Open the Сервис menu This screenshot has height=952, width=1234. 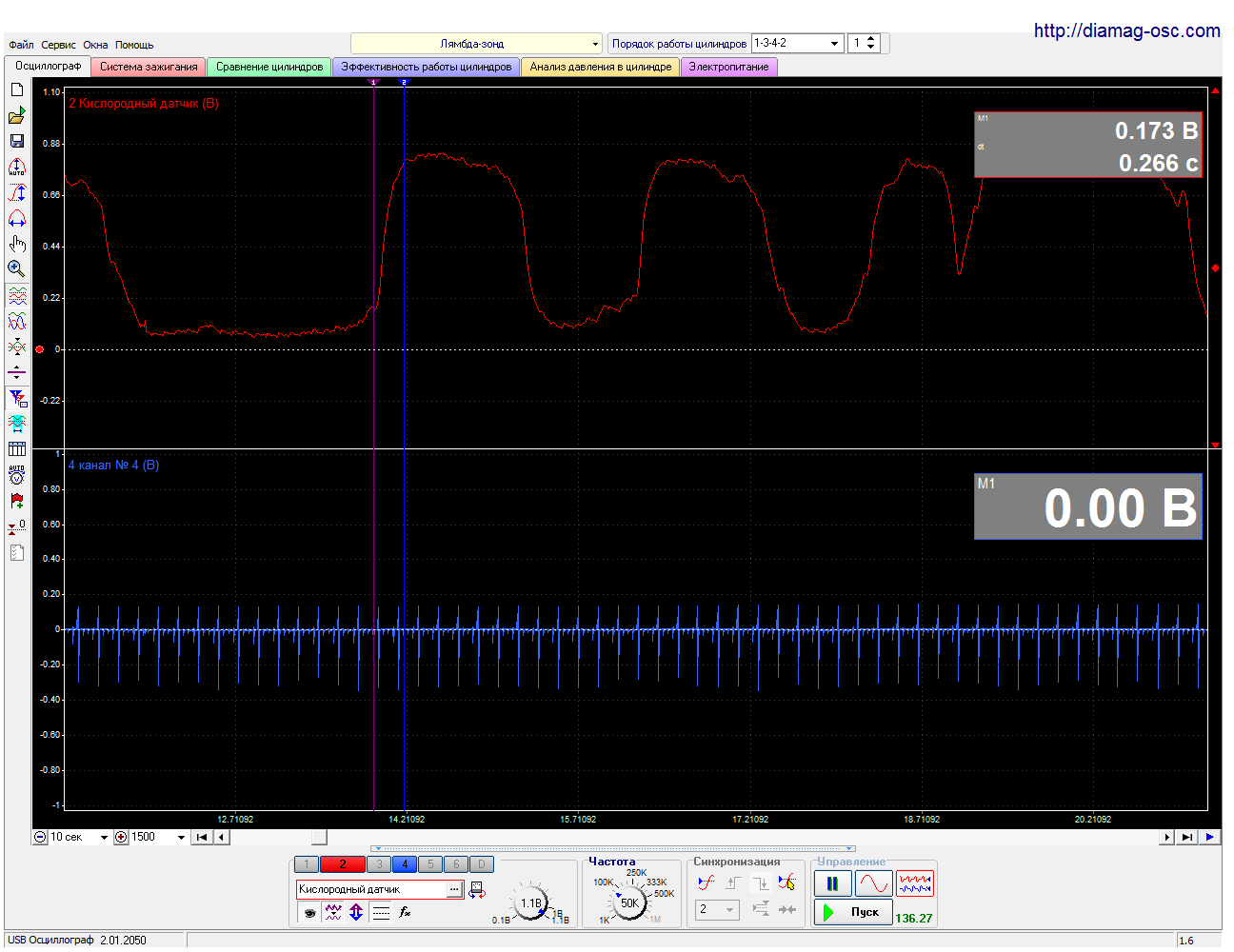click(58, 45)
